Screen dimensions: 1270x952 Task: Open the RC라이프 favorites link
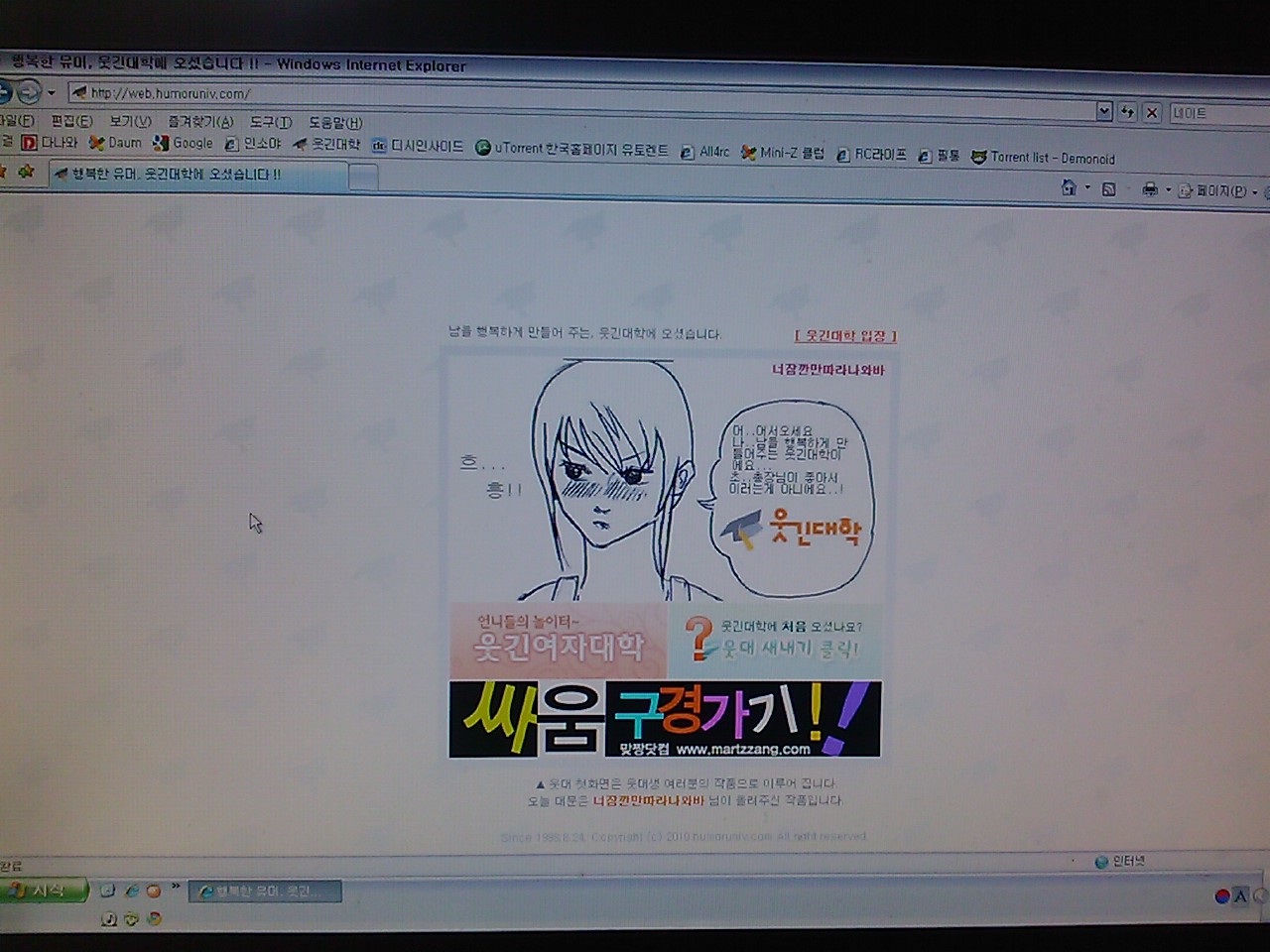[x=871, y=154]
